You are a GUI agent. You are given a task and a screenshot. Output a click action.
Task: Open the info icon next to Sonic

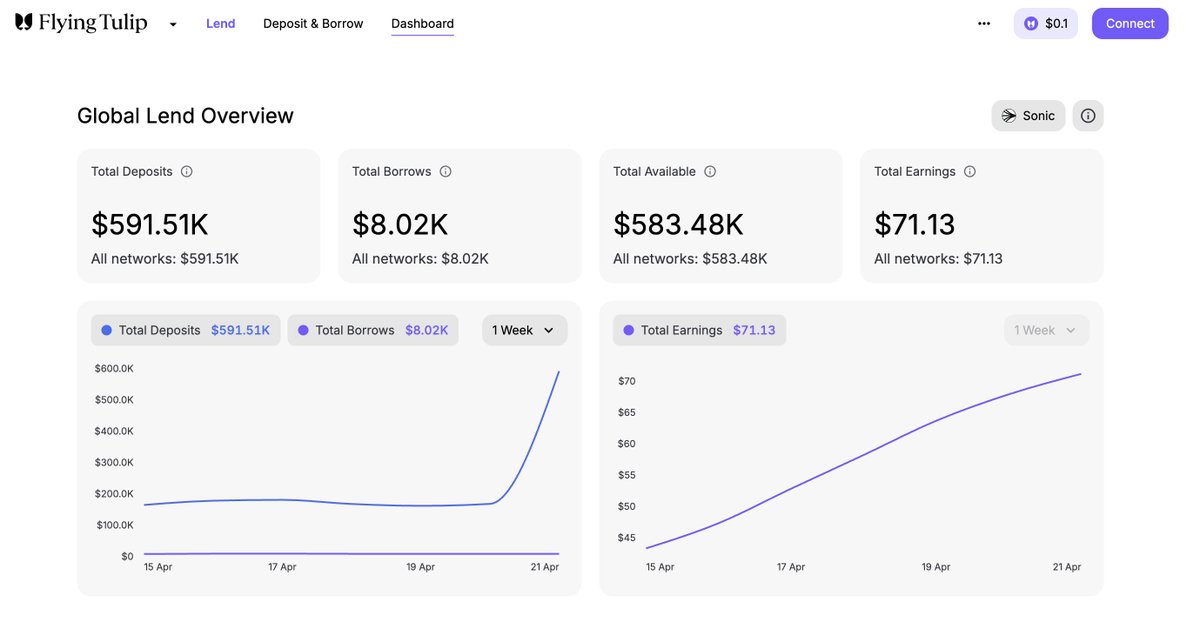[x=1088, y=116]
